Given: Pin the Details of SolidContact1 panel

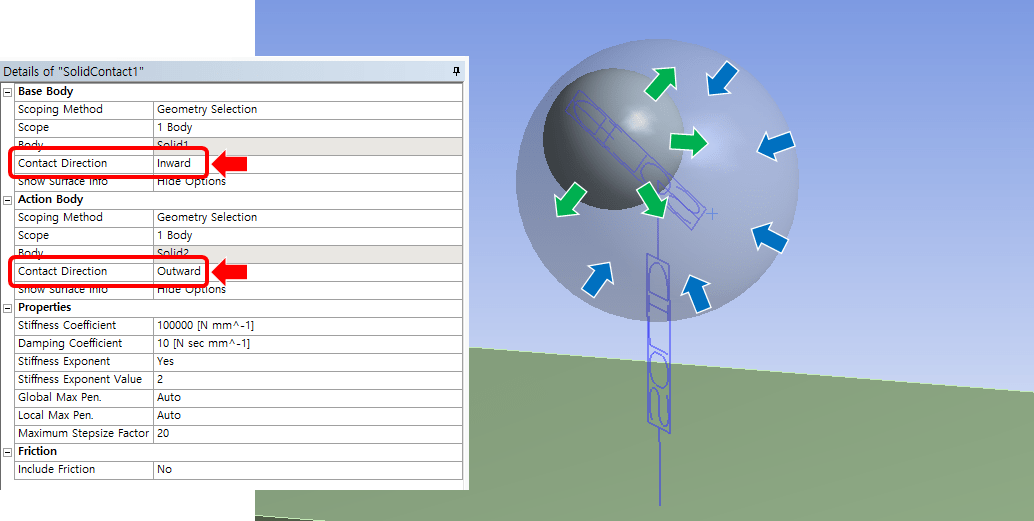Looking at the screenshot, I should [x=456, y=71].
